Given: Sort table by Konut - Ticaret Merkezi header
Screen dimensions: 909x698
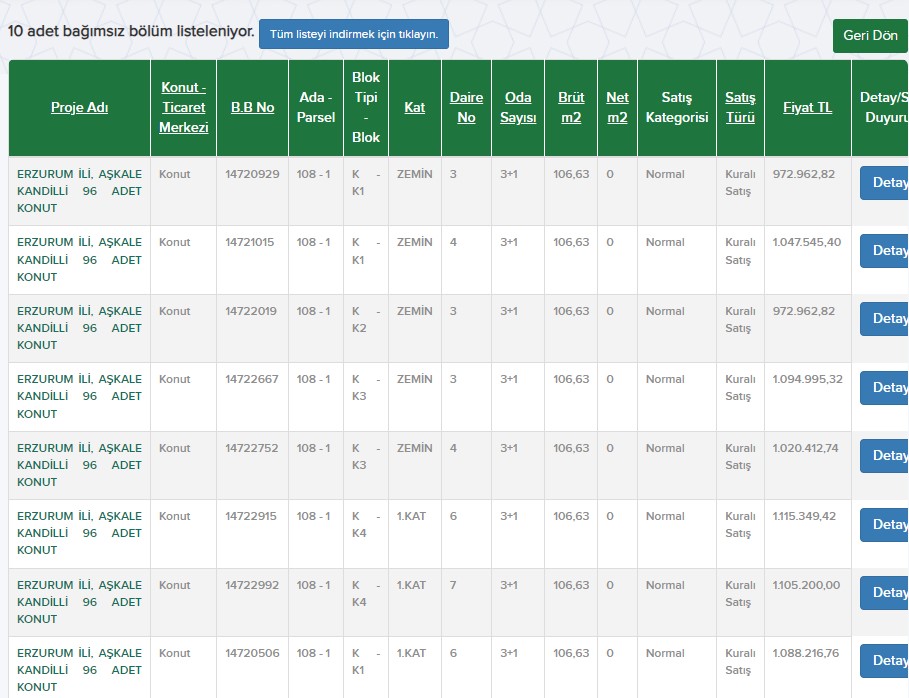Looking at the screenshot, I should pos(184,107).
